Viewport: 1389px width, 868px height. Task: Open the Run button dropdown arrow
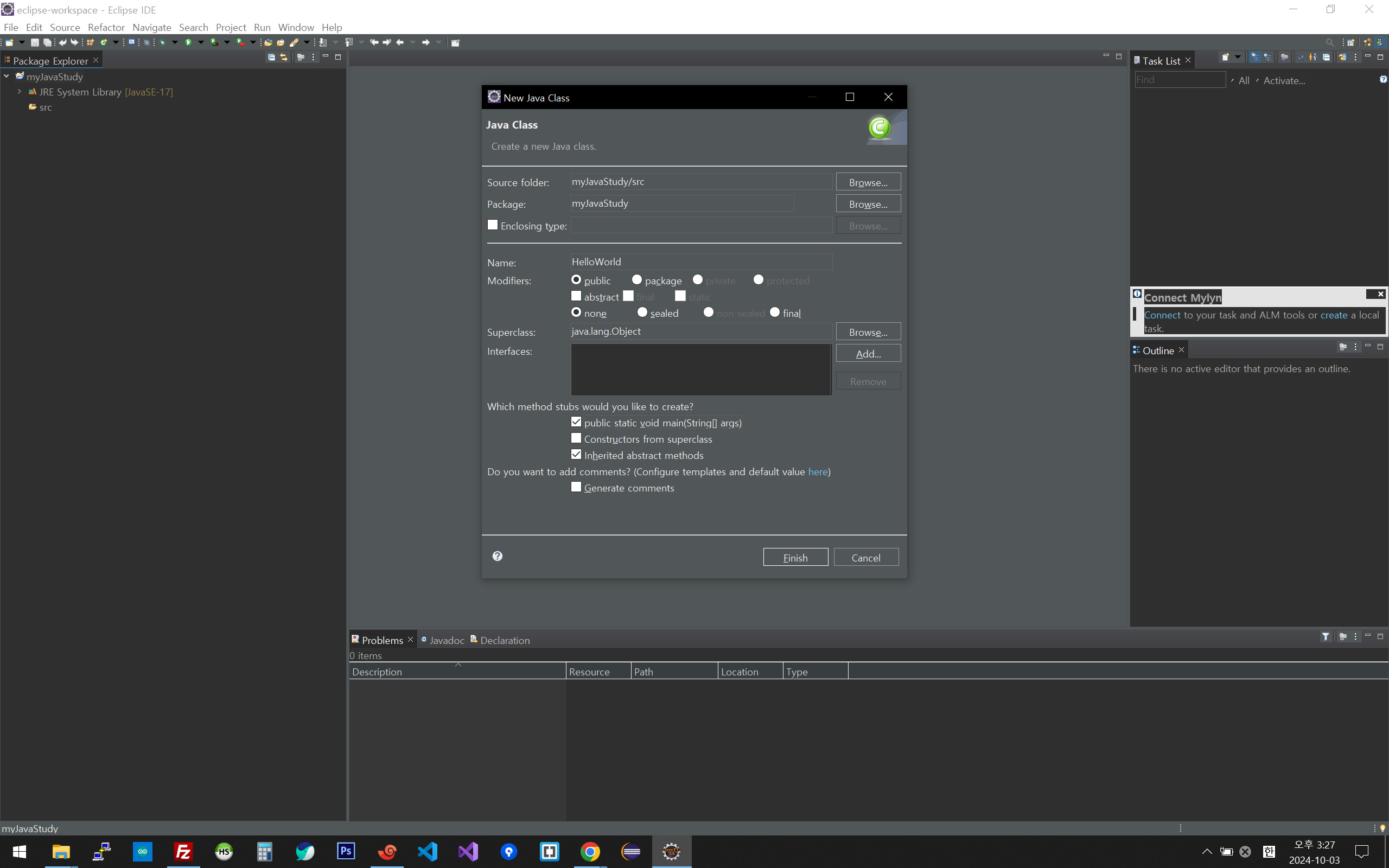click(x=201, y=42)
